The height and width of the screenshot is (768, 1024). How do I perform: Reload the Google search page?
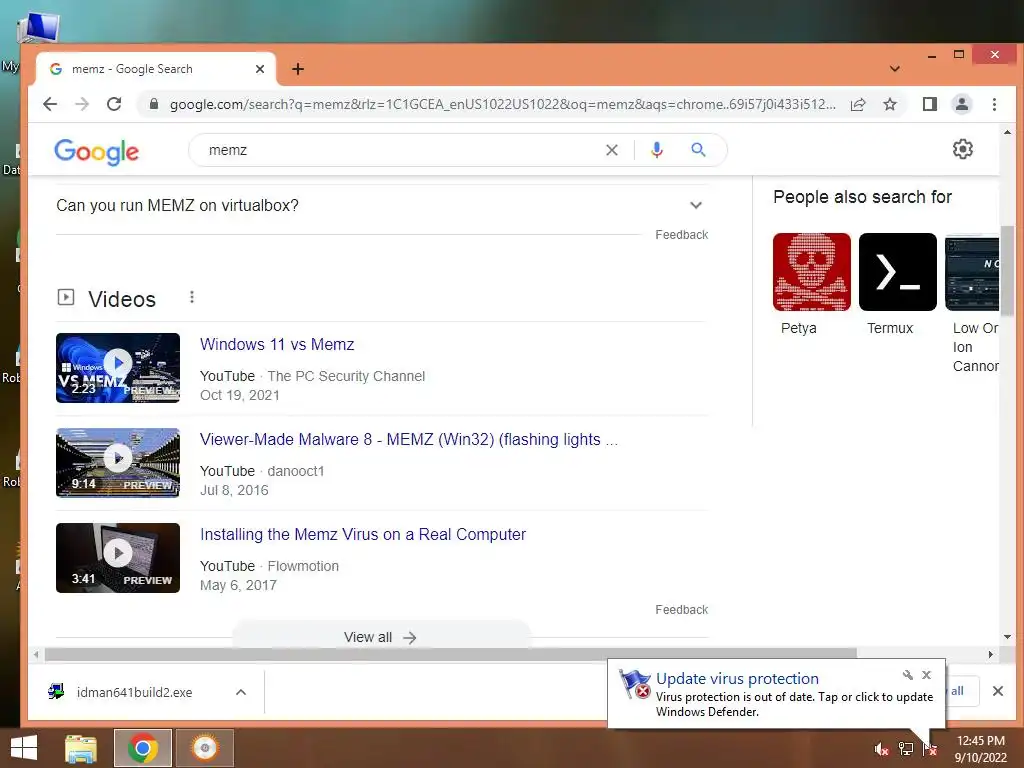coord(114,104)
